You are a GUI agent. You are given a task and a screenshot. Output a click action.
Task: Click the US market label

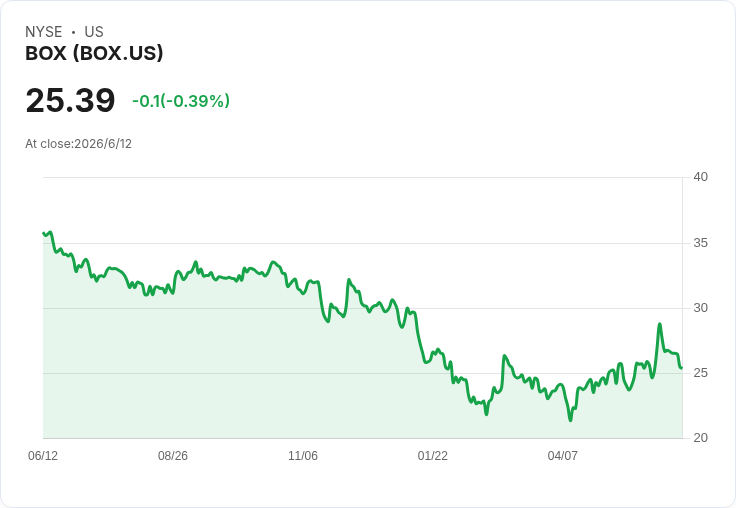coord(94,32)
